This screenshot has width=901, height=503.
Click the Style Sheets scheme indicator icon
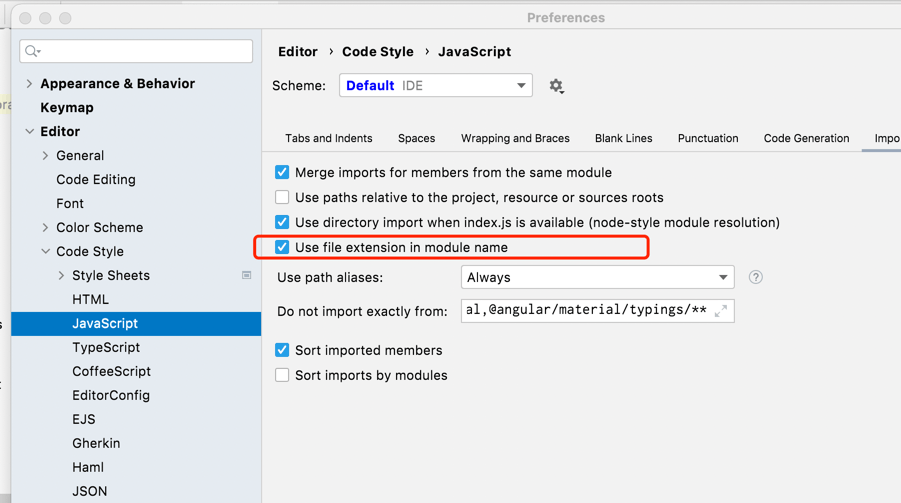[247, 275]
